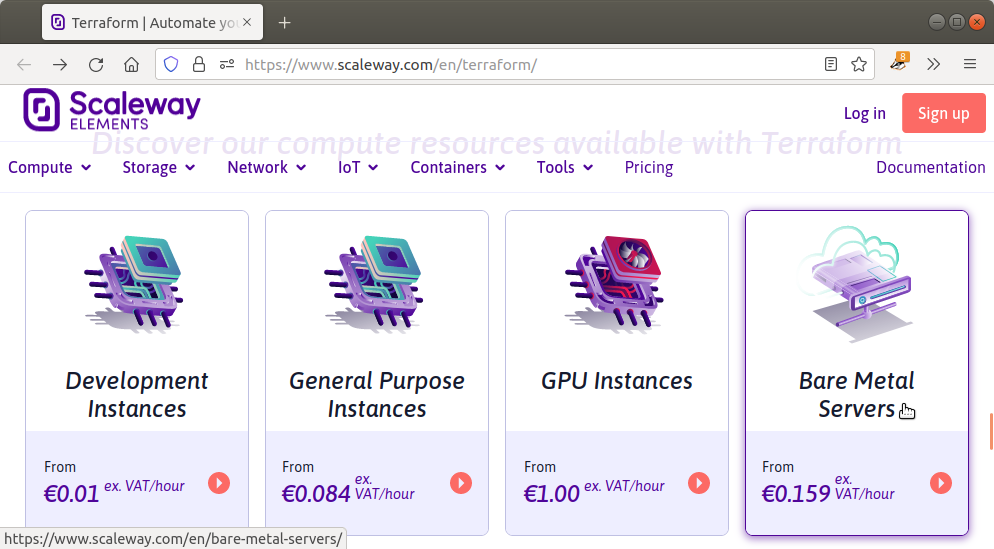
Task: Open the Firefox hamburger menu
Action: click(x=970, y=65)
